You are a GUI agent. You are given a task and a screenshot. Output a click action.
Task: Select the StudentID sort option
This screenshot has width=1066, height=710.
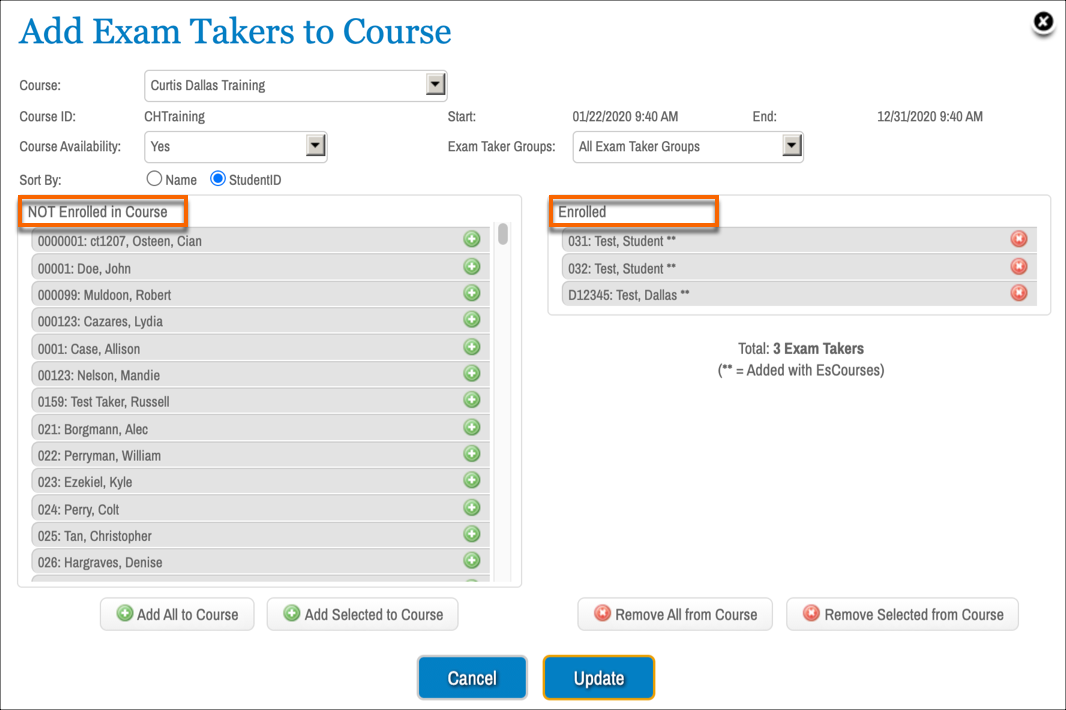point(216,179)
